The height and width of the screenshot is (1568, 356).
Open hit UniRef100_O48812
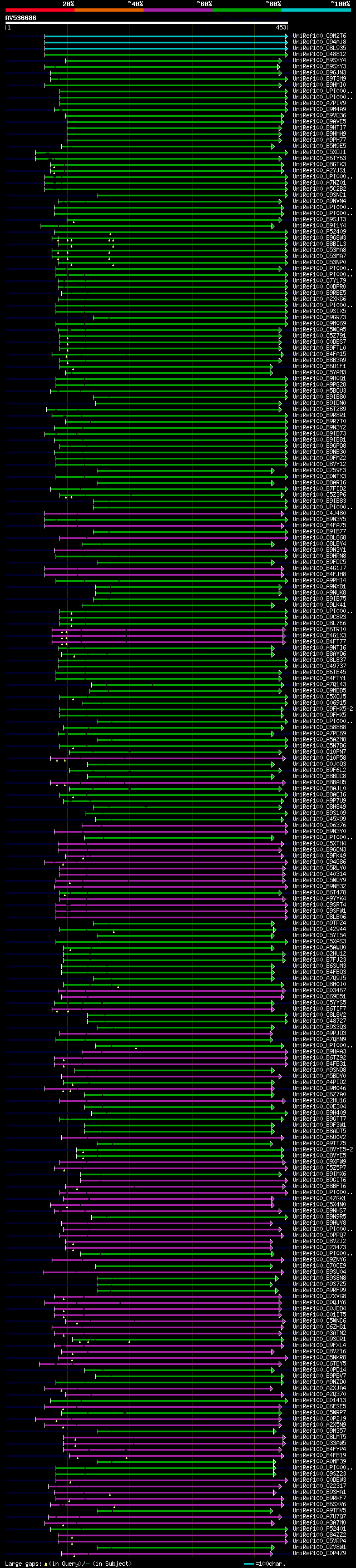[319, 54]
